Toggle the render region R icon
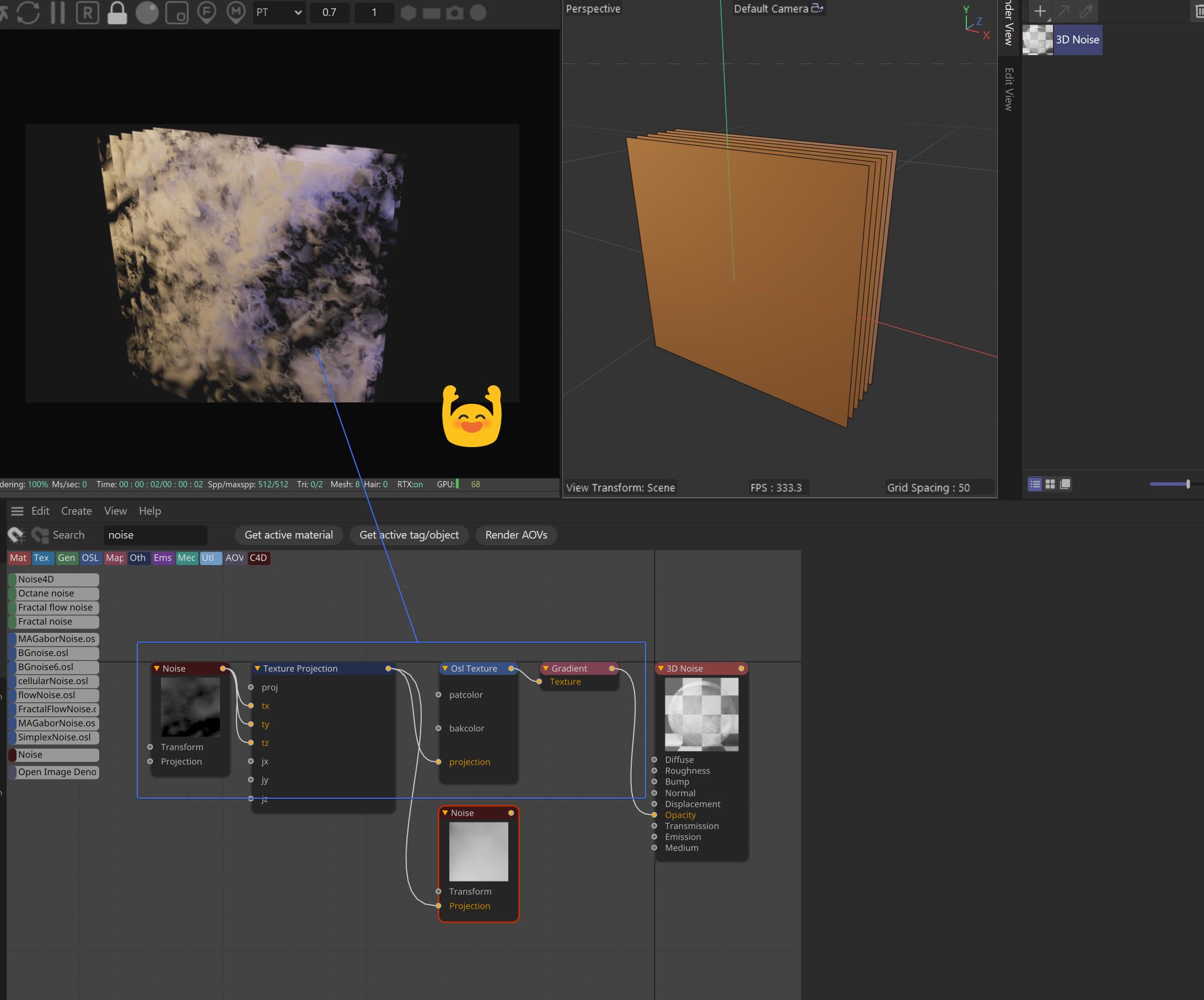This screenshot has width=1204, height=1000. 87,12
